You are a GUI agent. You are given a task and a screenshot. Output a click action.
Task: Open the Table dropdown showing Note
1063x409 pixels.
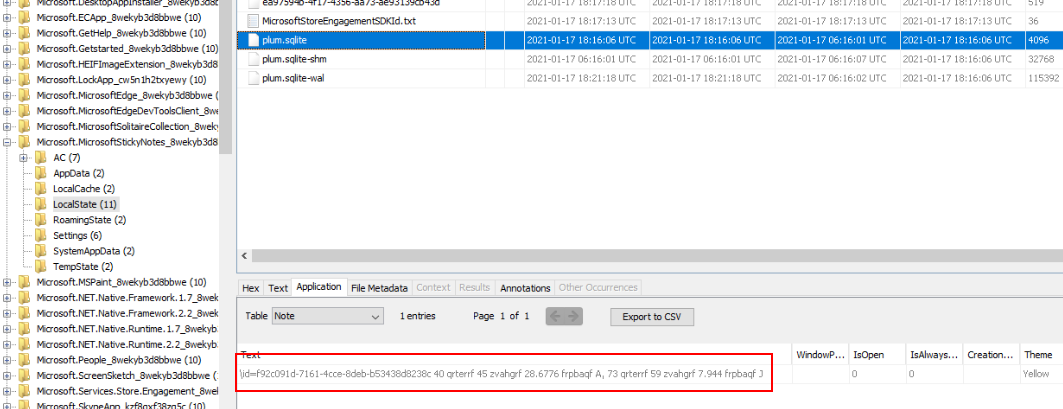(x=328, y=316)
